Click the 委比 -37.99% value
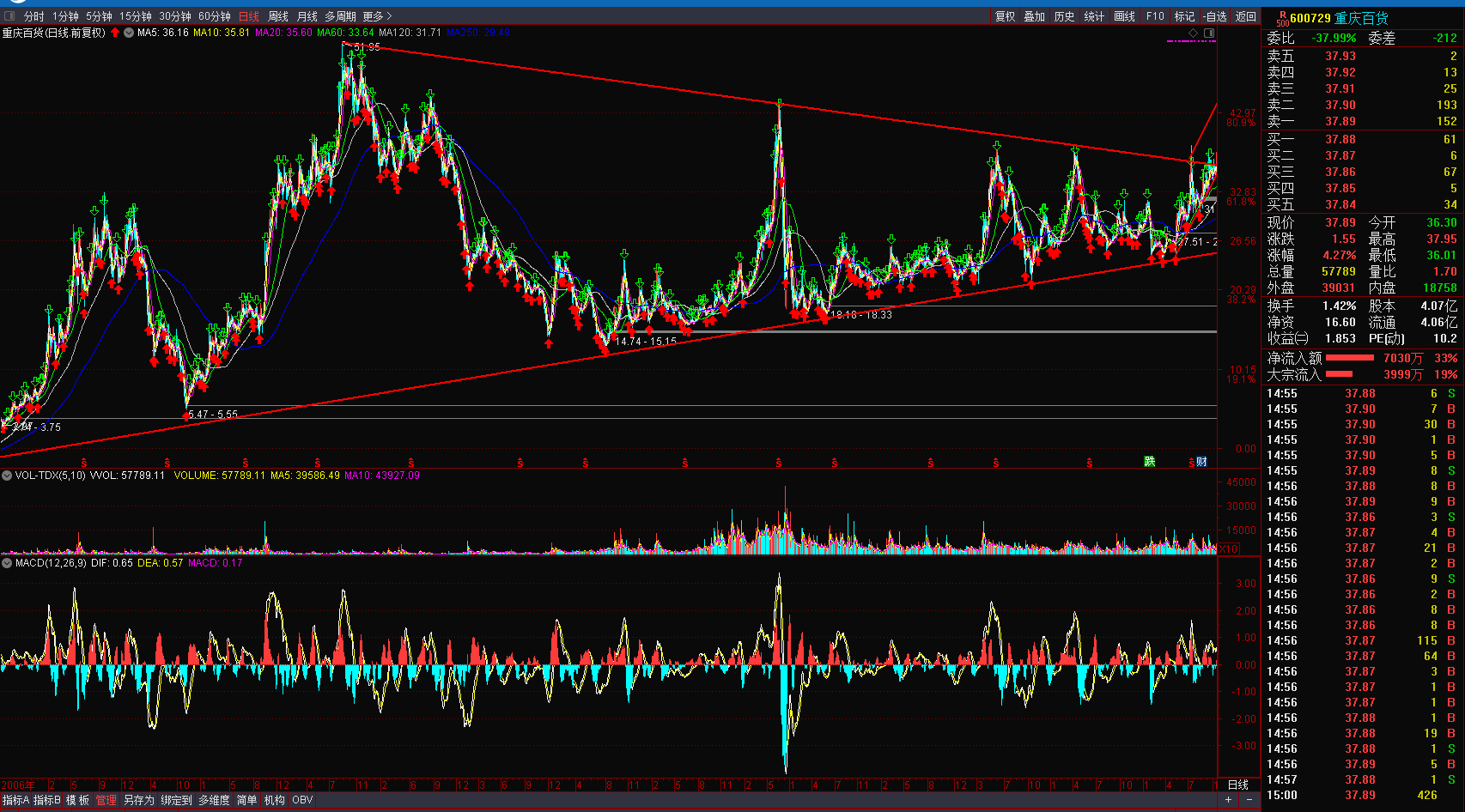 click(x=1334, y=38)
